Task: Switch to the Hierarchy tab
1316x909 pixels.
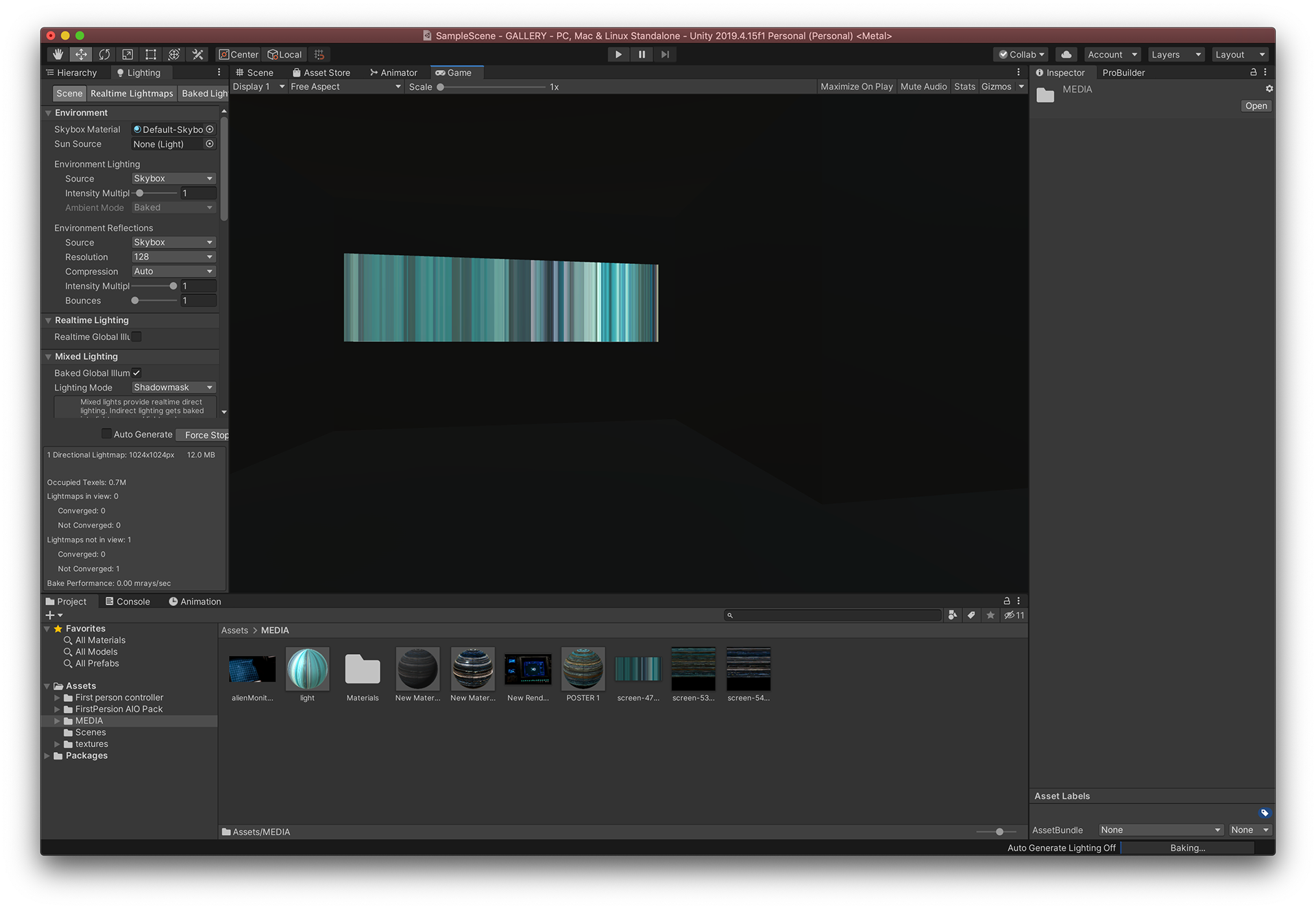Action: [x=71, y=72]
